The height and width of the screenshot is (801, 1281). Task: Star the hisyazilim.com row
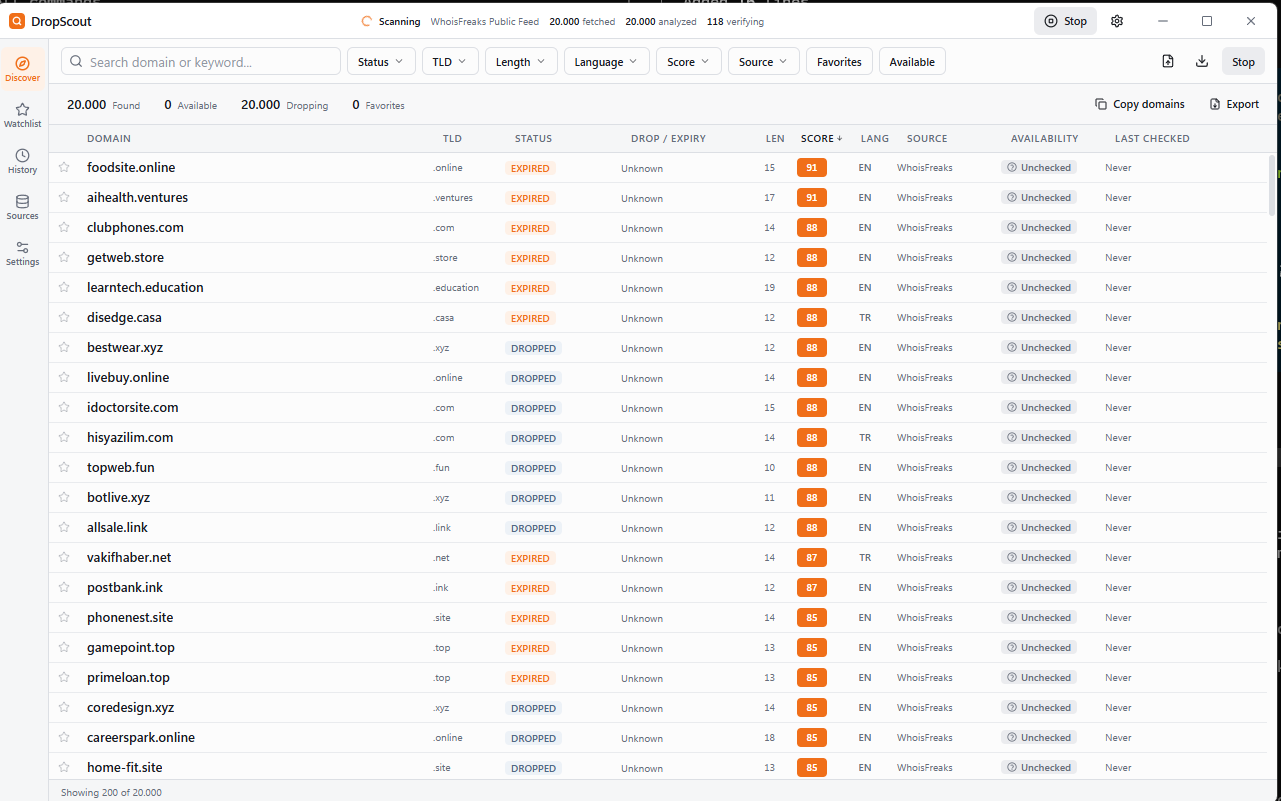64,438
